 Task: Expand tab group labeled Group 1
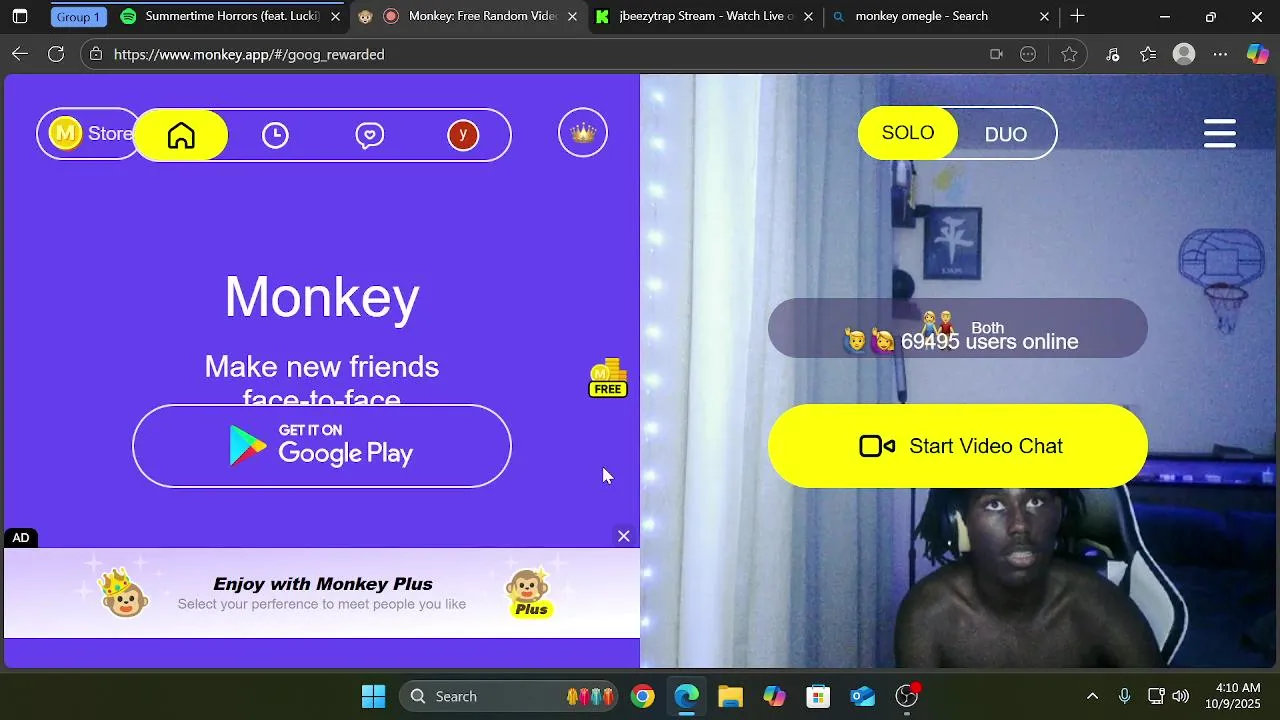point(78,17)
